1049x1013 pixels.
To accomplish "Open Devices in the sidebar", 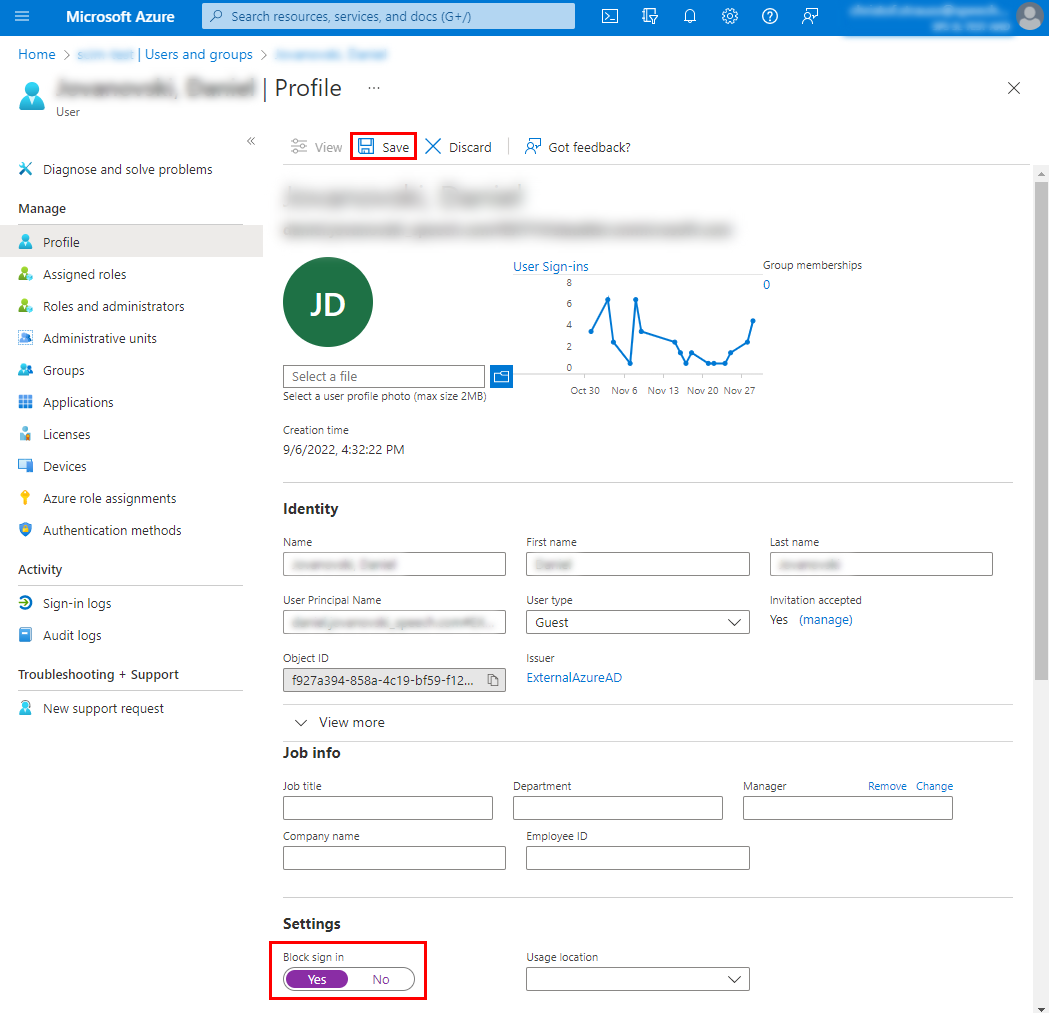I will point(64,466).
